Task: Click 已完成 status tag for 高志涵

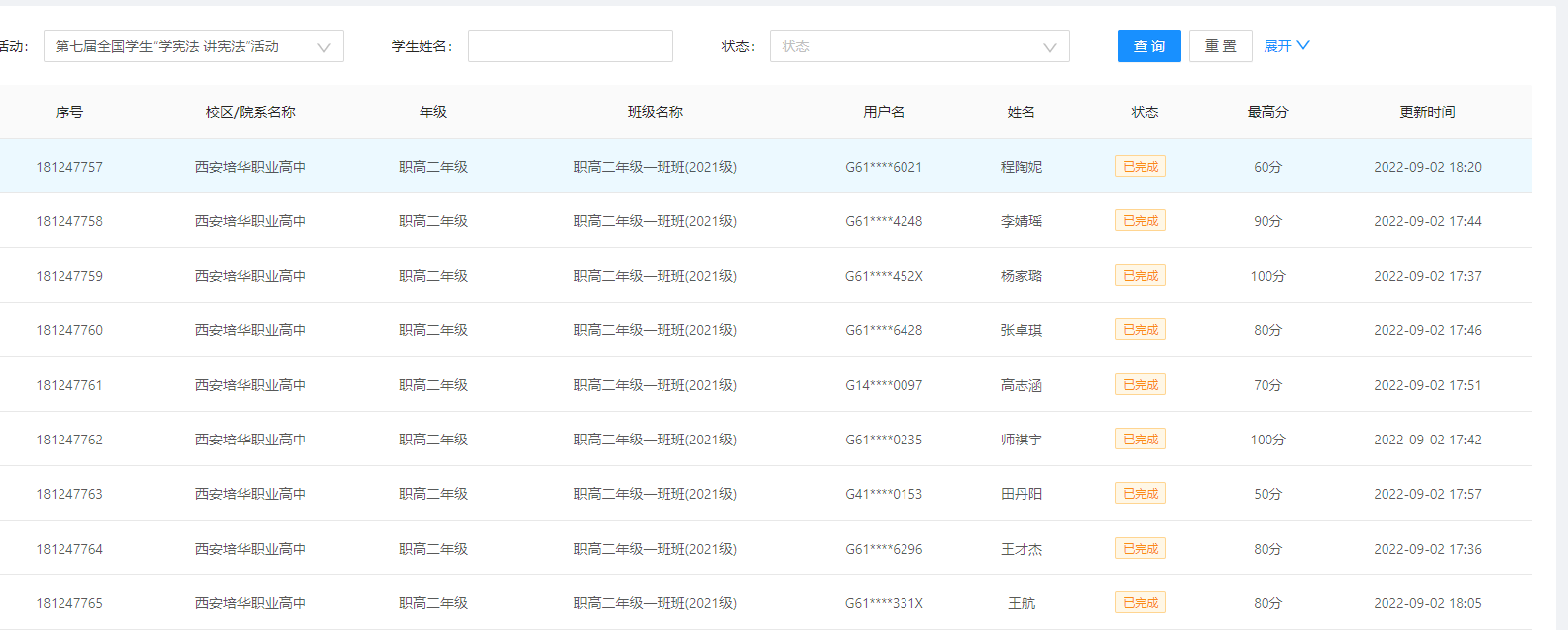Action: click(1140, 385)
